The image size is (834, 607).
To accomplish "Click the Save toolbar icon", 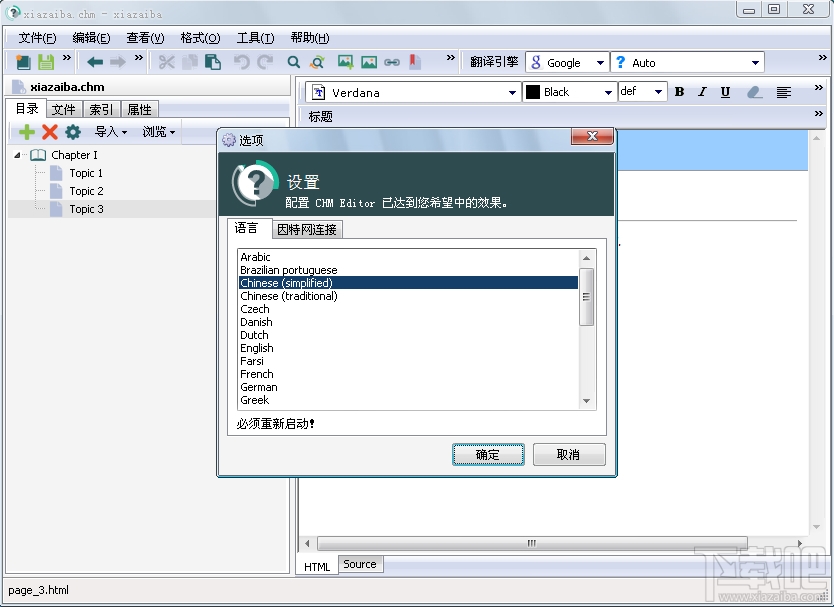I will 45,62.
